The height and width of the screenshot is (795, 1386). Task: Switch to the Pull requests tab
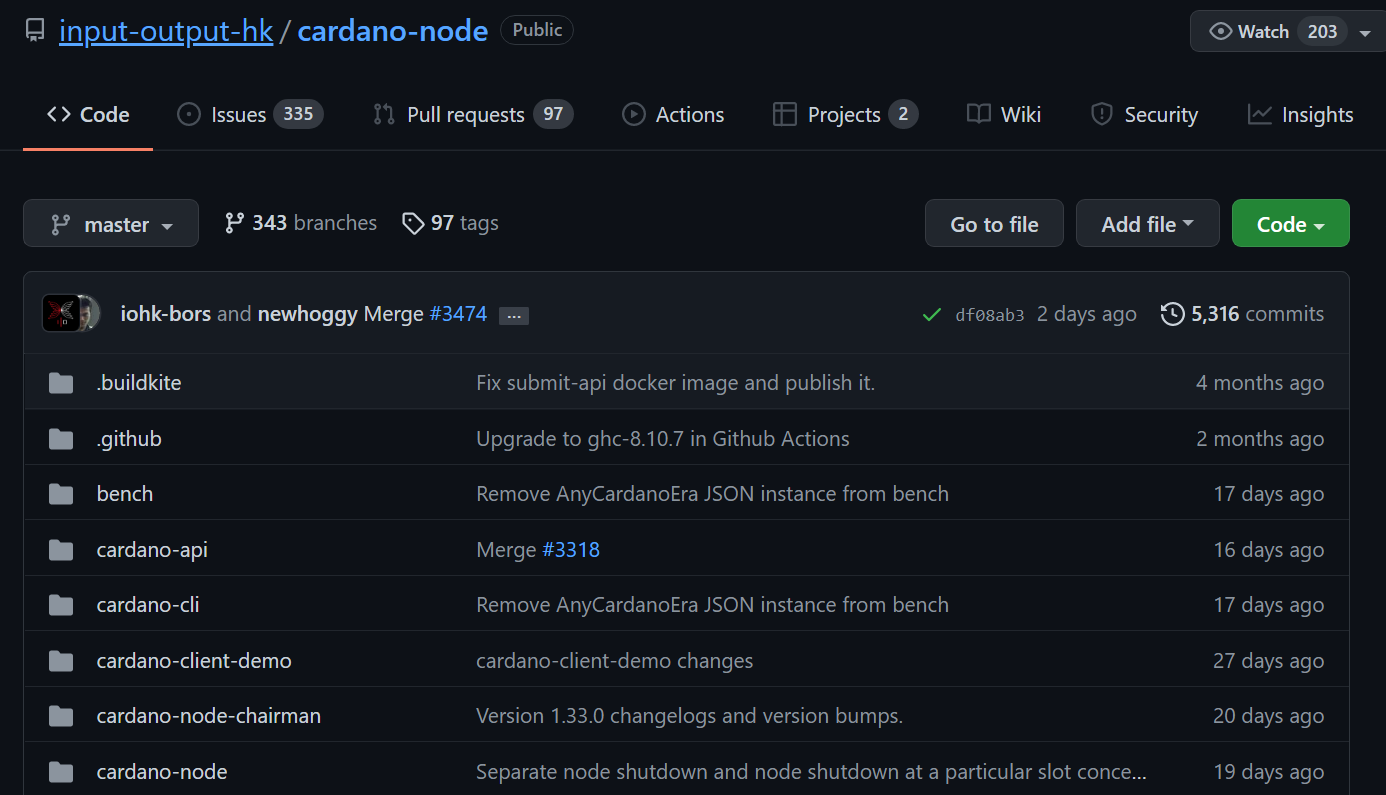click(465, 114)
